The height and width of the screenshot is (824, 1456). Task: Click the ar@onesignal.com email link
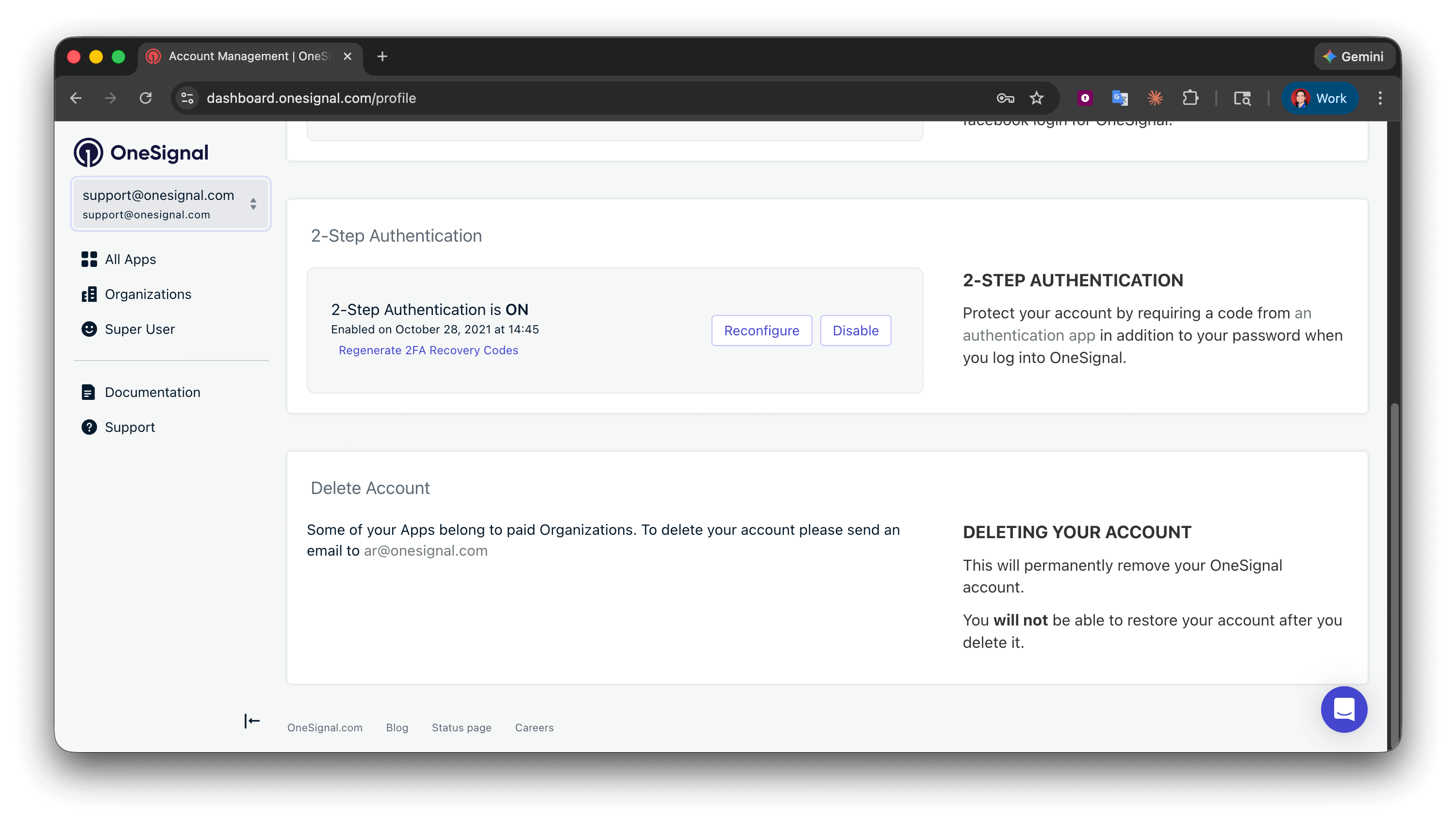tap(425, 551)
